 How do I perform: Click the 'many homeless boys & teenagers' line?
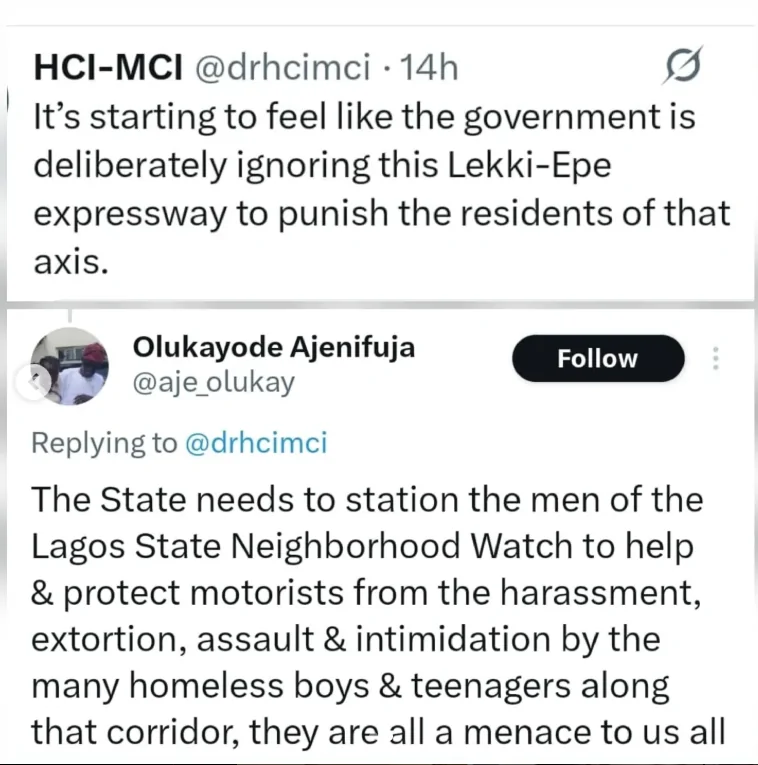[350, 685]
